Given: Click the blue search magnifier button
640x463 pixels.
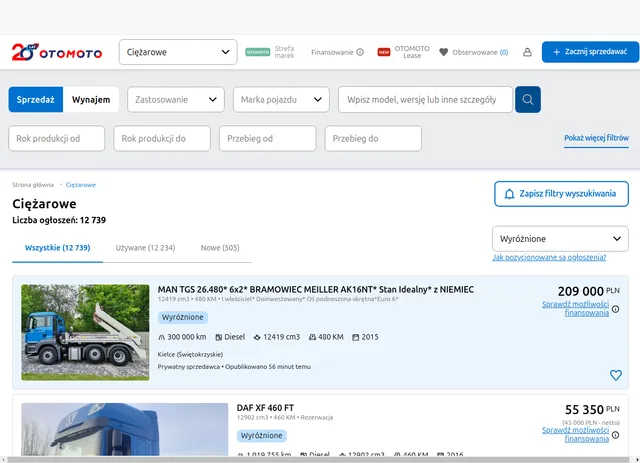Looking at the screenshot, I should coord(527,100).
